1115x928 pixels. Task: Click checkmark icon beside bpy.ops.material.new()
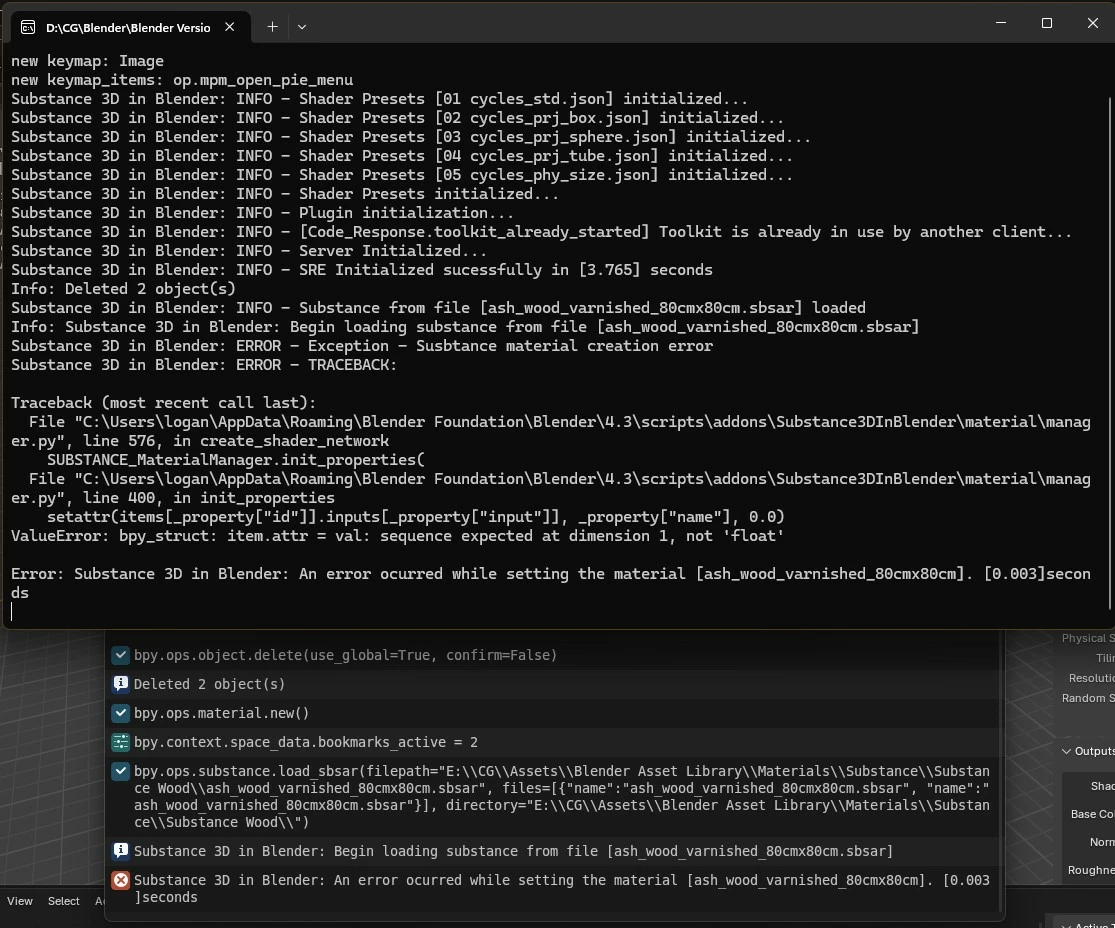[x=121, y=713]
